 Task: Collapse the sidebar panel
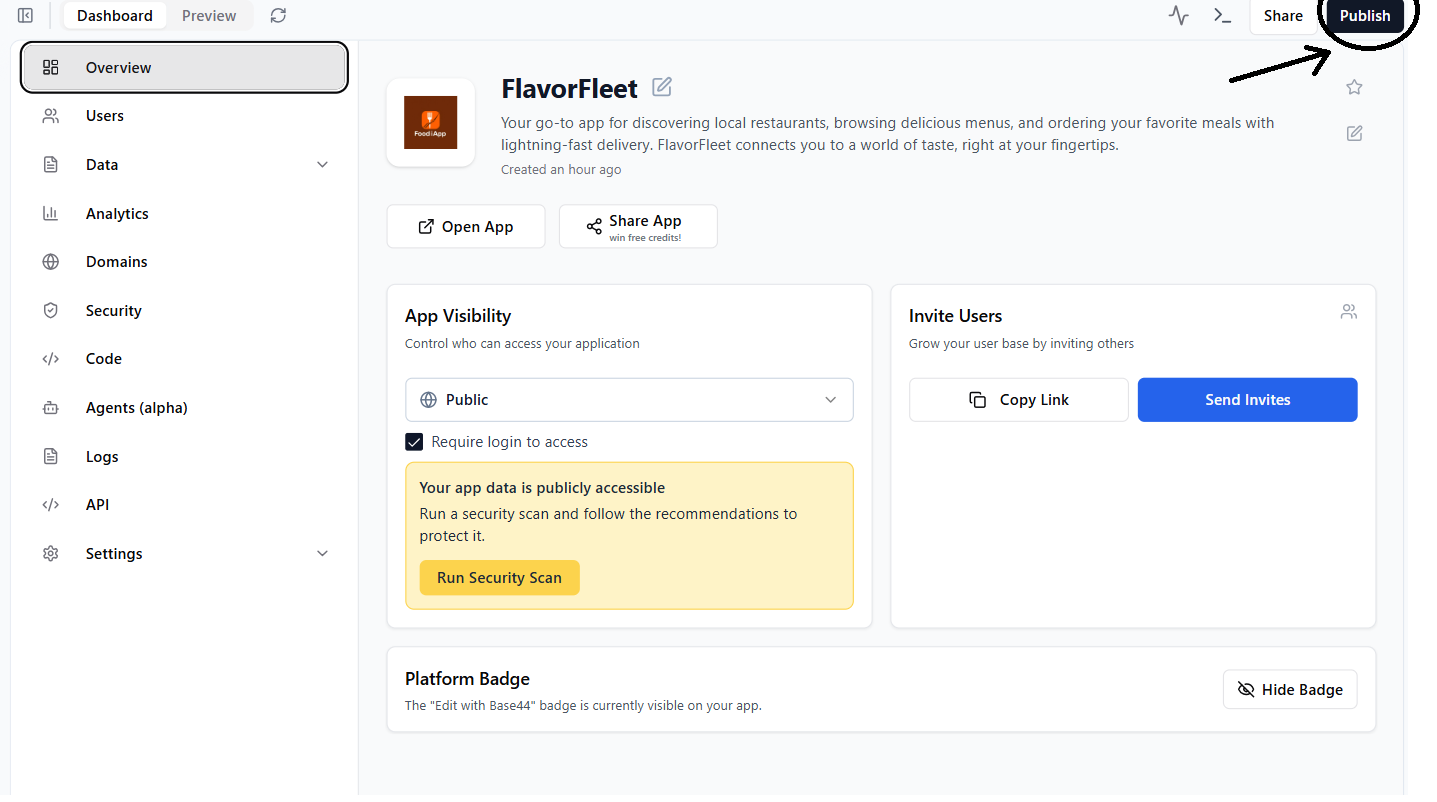[x=25, y=15]
